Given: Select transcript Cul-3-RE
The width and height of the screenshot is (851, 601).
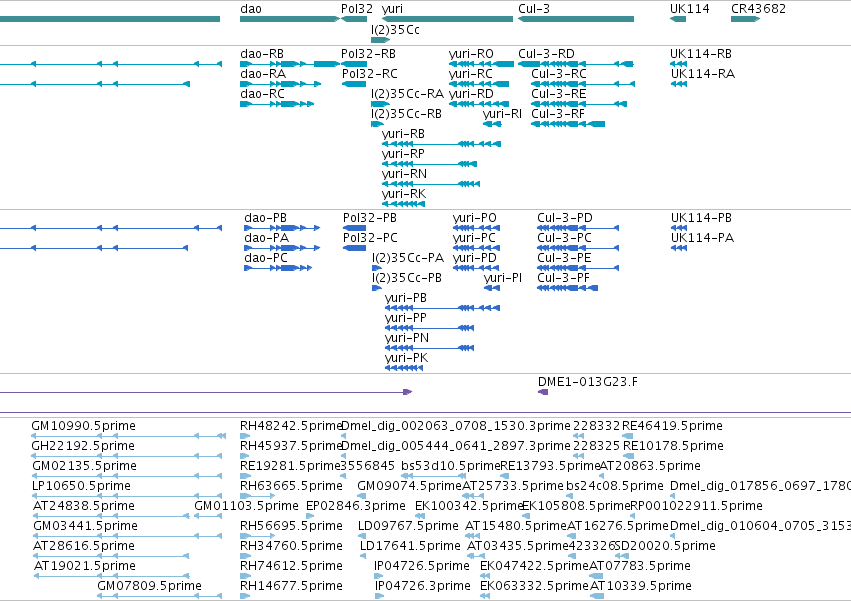Looking at the screenshot, I should point(579,104).
